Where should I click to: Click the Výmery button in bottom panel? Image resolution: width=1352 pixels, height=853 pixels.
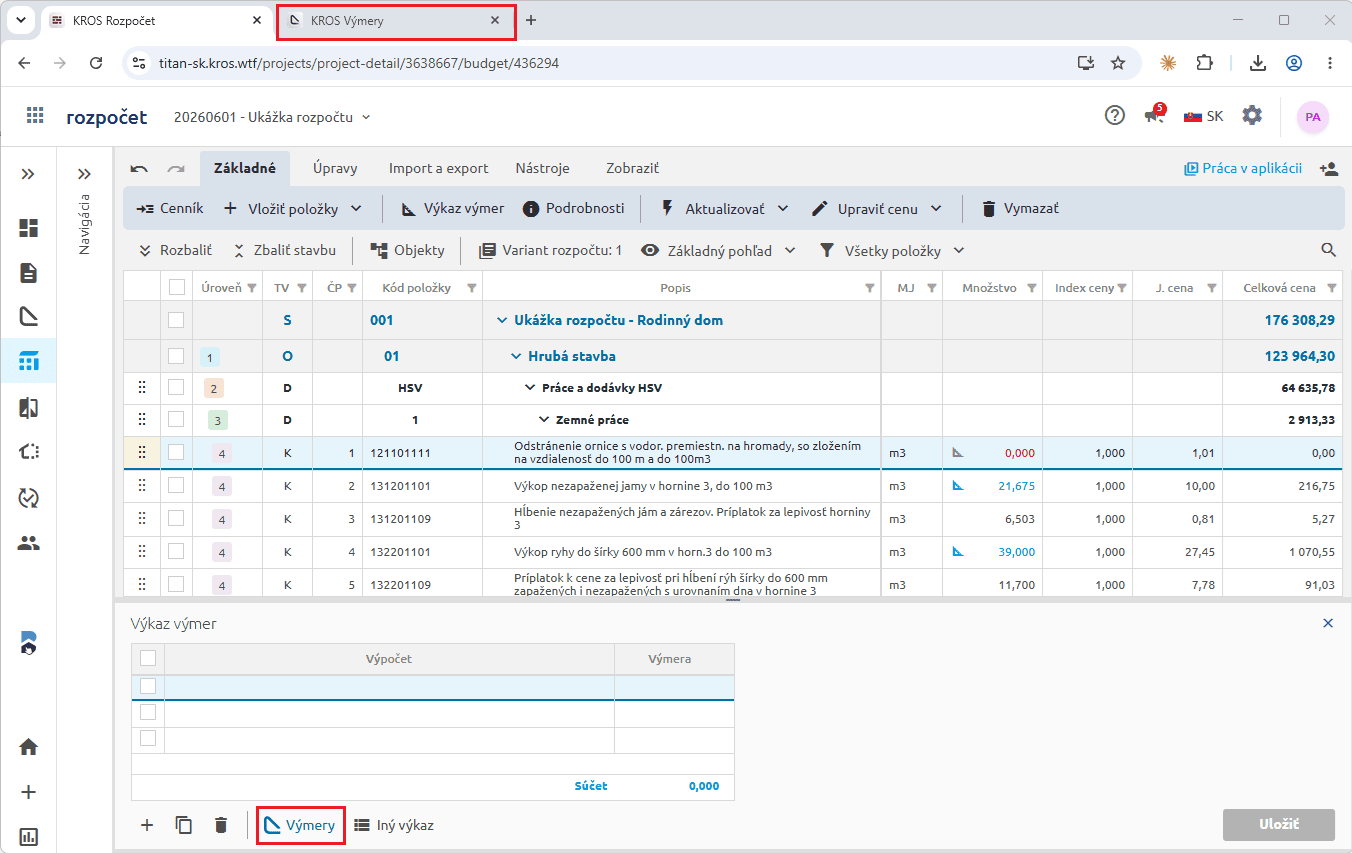[301, 826]
